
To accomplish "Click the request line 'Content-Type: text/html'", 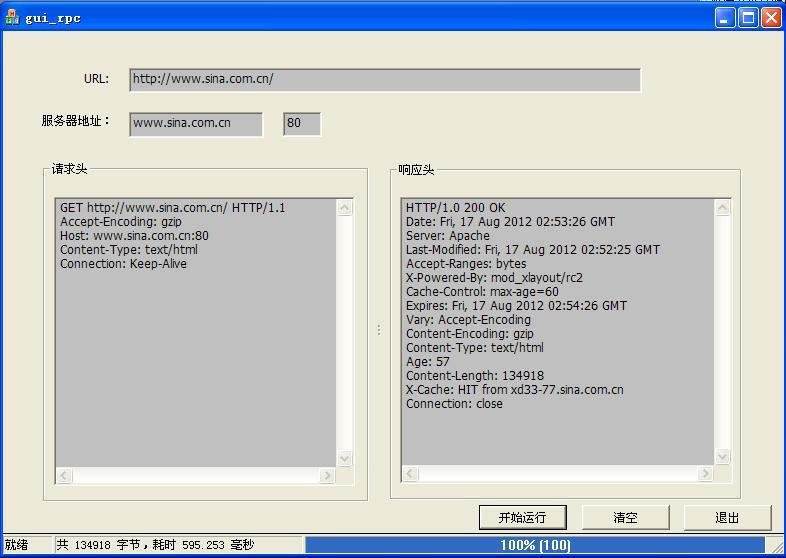I will click(x=129, y=250).
